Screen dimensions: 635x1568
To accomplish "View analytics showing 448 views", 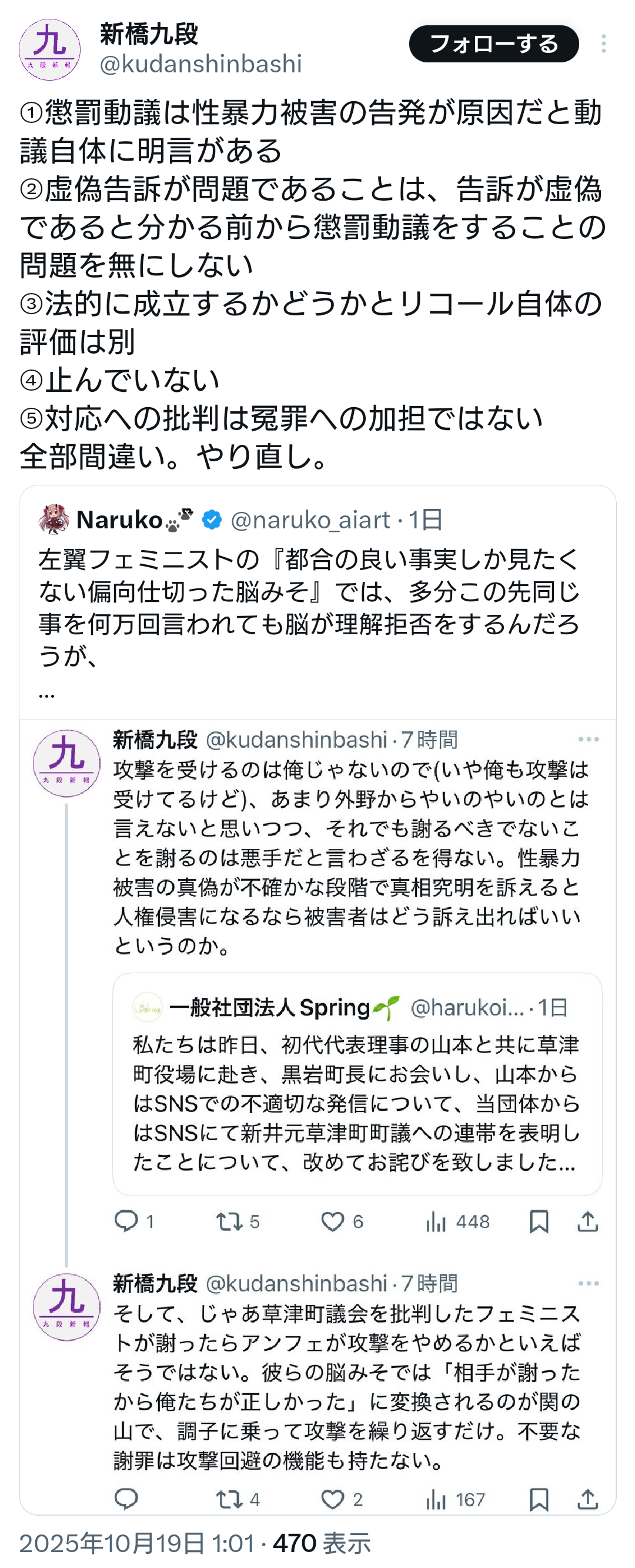I will coord(436,1221).
